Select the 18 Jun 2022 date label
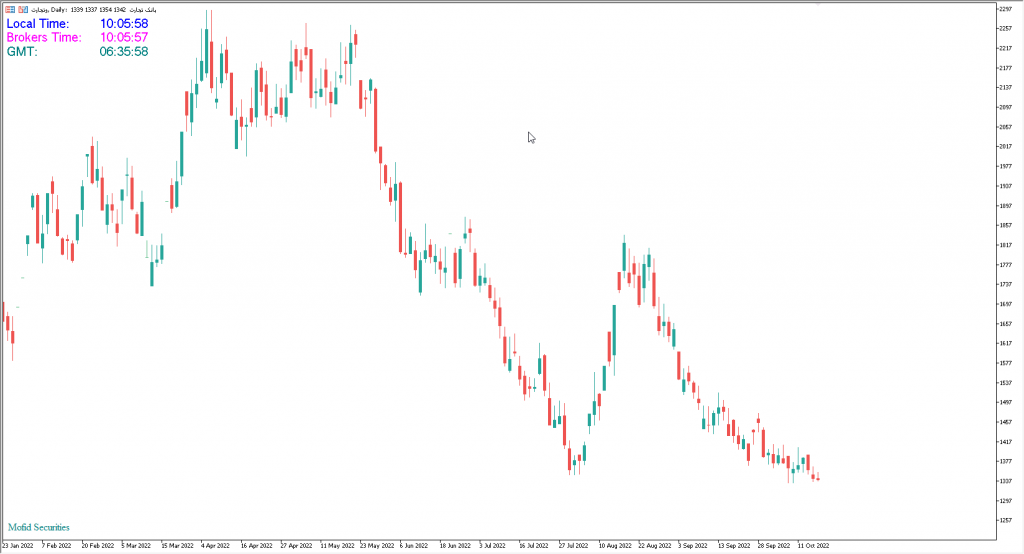 pyautogui.click(x=455, y=546)
